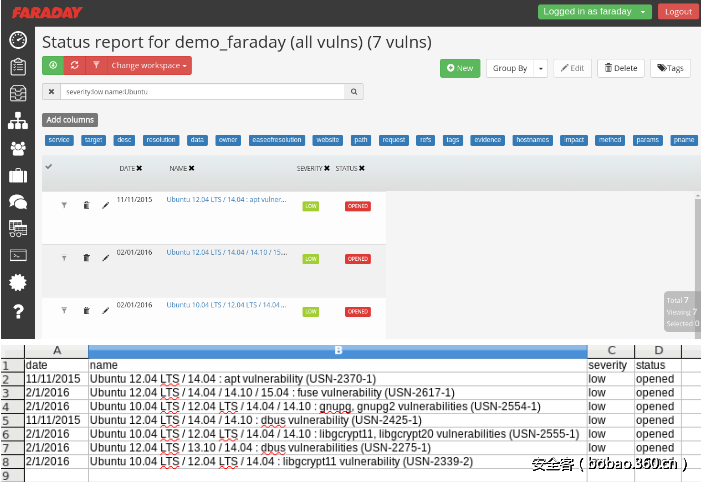Click the green New button
Screen dimensions: 702x482
[x=460, y=68]
